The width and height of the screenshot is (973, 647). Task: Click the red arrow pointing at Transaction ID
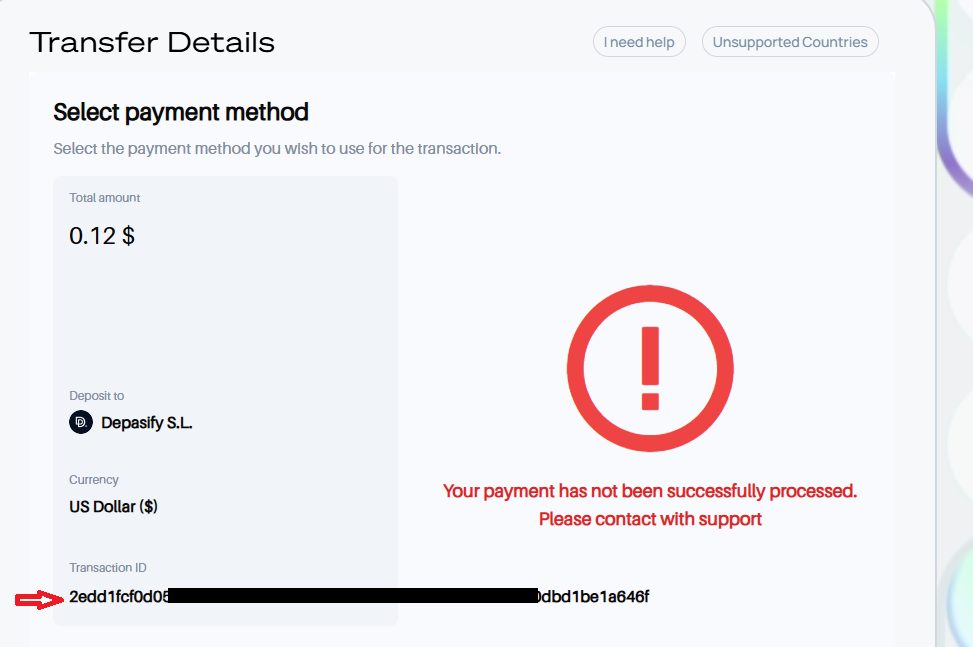(x=39, y=599)
